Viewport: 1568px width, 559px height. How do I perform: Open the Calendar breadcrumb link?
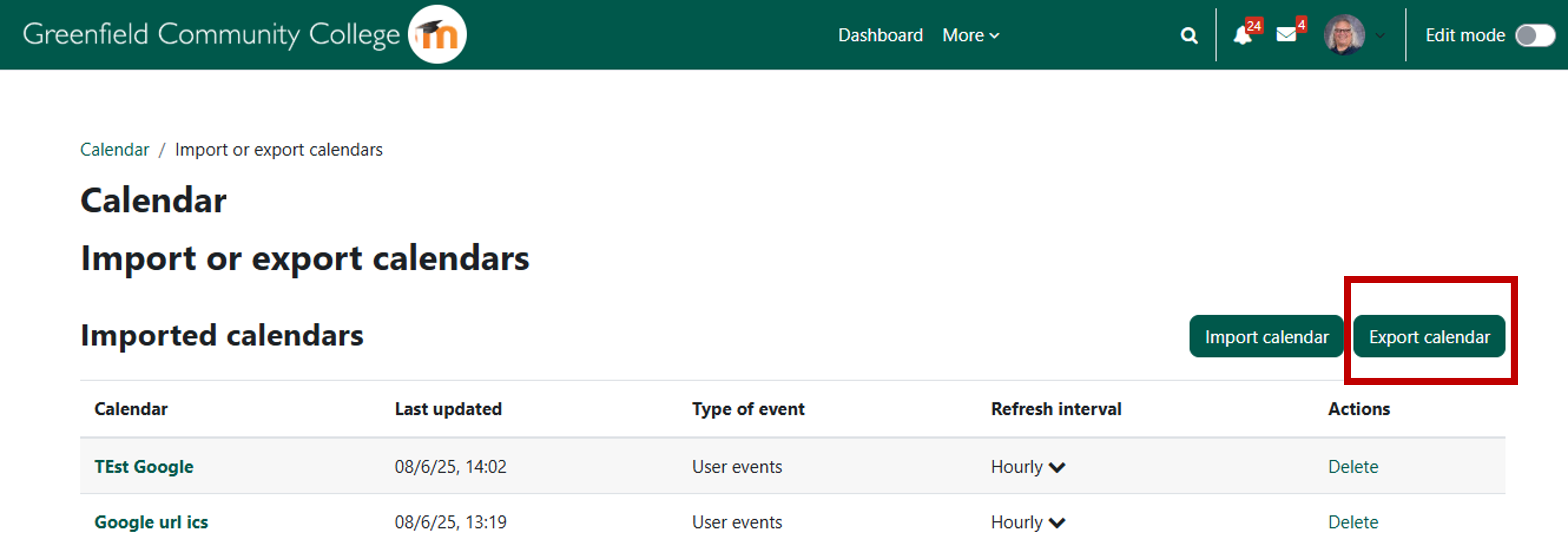(114, 149)
